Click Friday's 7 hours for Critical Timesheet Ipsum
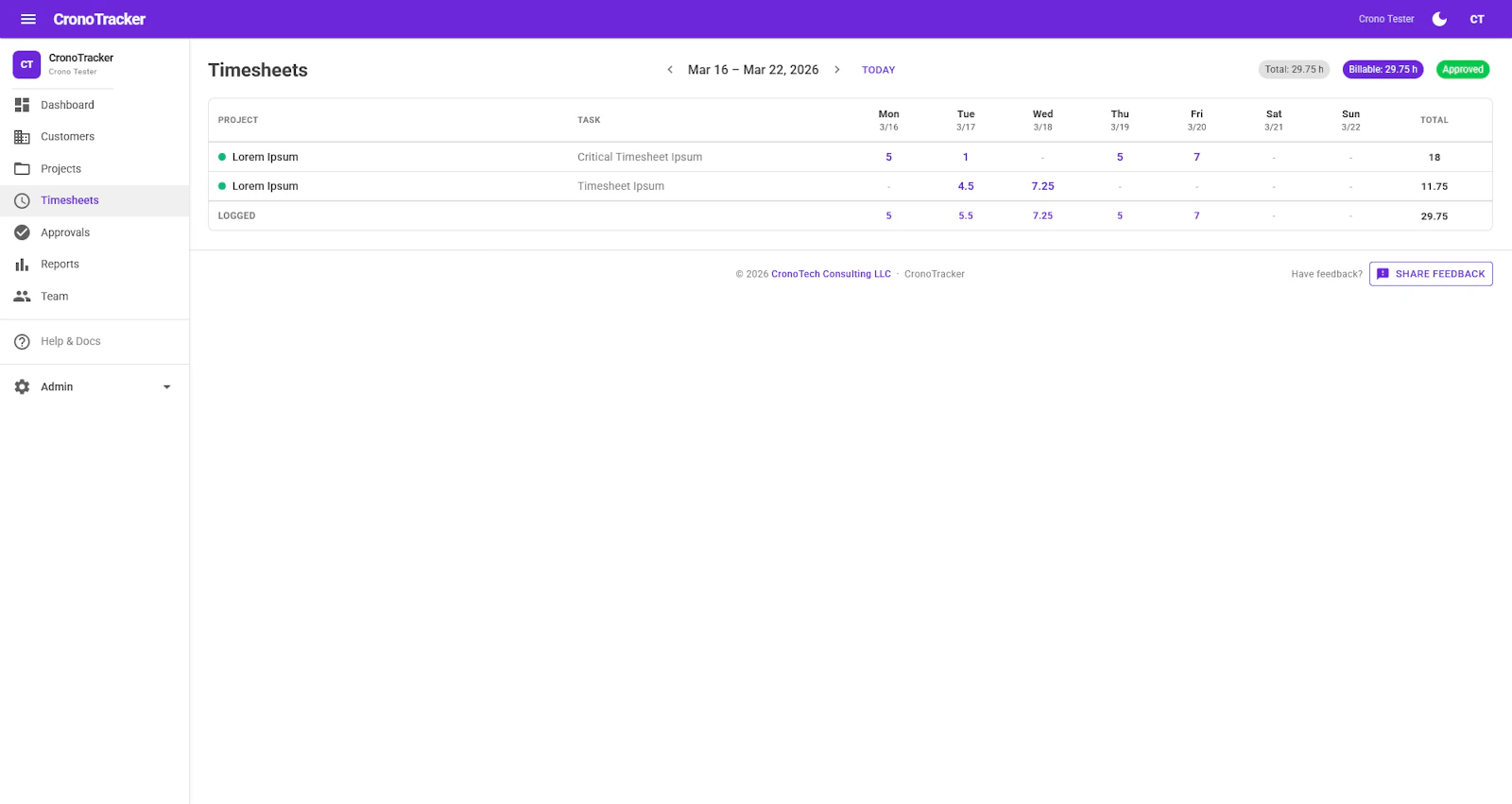1512x804 pixels. (x=1196, y=157)
